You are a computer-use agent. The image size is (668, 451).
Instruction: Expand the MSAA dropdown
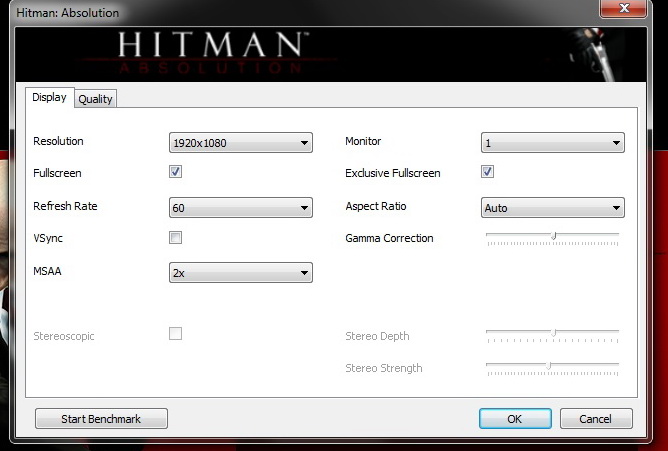pyautogui.click(x=241, y=273)
